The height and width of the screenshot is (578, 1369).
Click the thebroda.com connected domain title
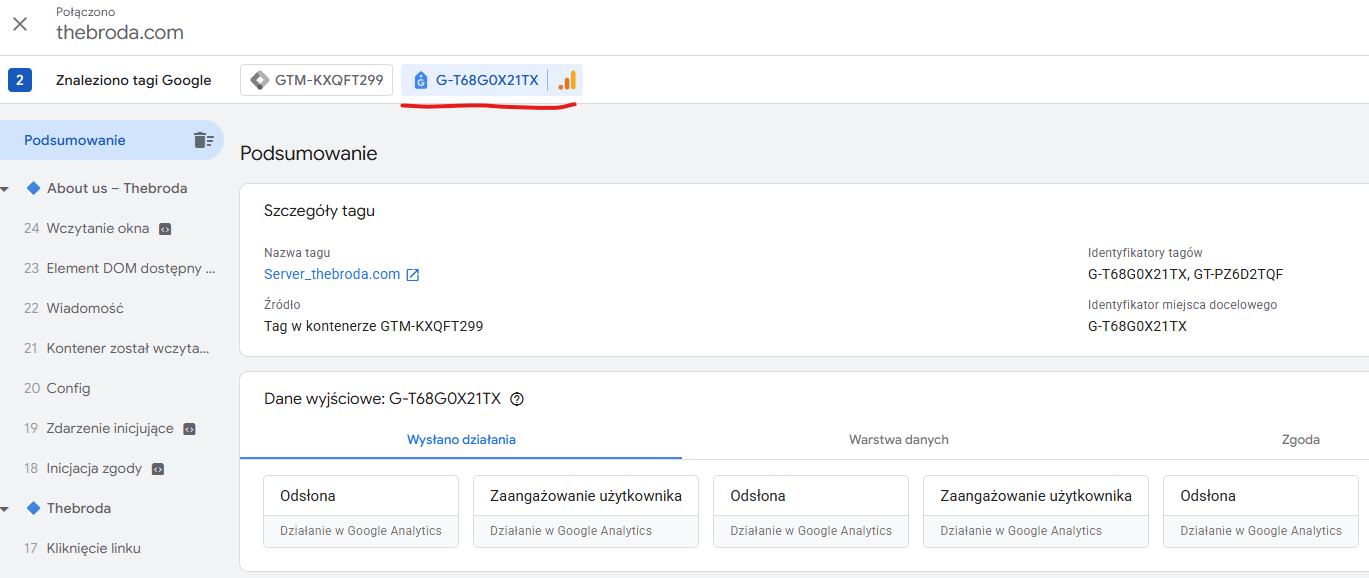point(120,32)
